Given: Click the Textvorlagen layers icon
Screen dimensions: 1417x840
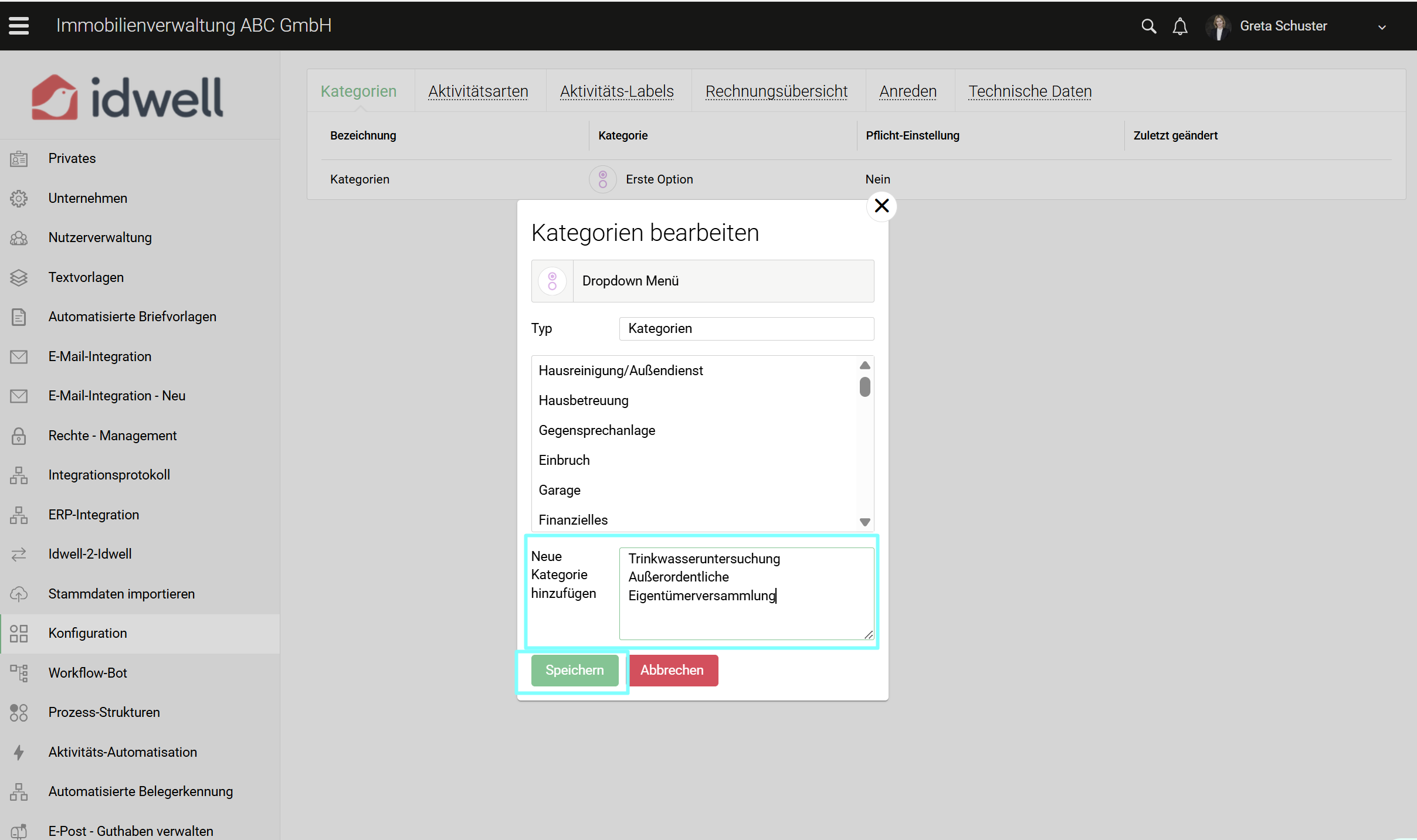Looking at the screenshot, I should (x=19, y=277).
